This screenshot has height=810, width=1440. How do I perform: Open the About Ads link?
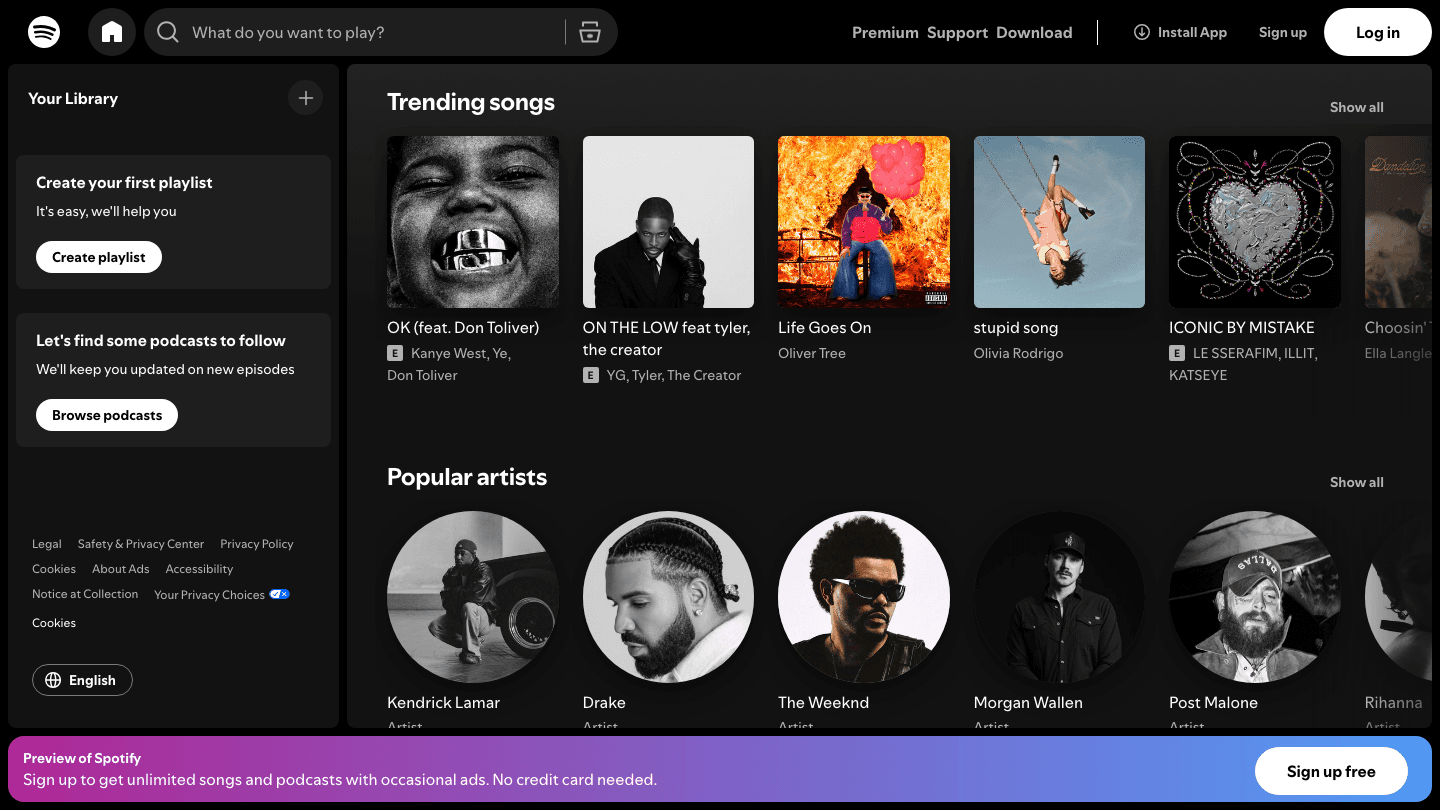click(x=121, y=569)
